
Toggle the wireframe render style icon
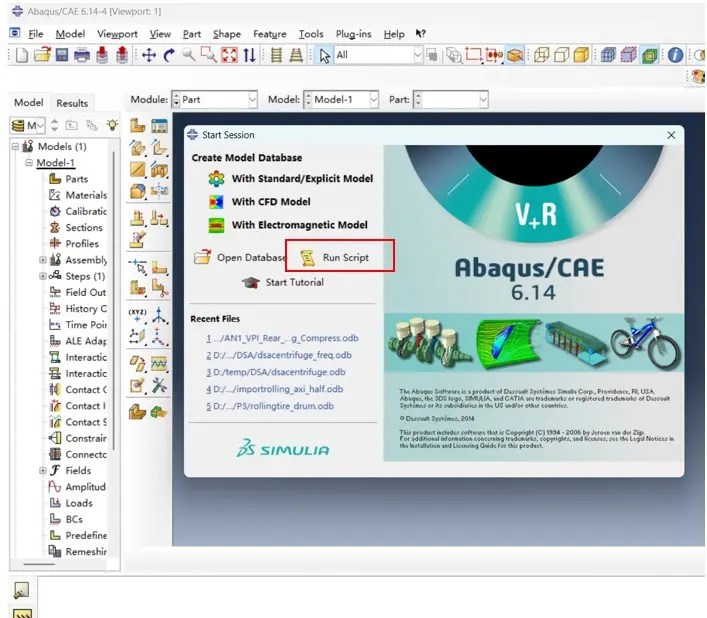(541, 55)
